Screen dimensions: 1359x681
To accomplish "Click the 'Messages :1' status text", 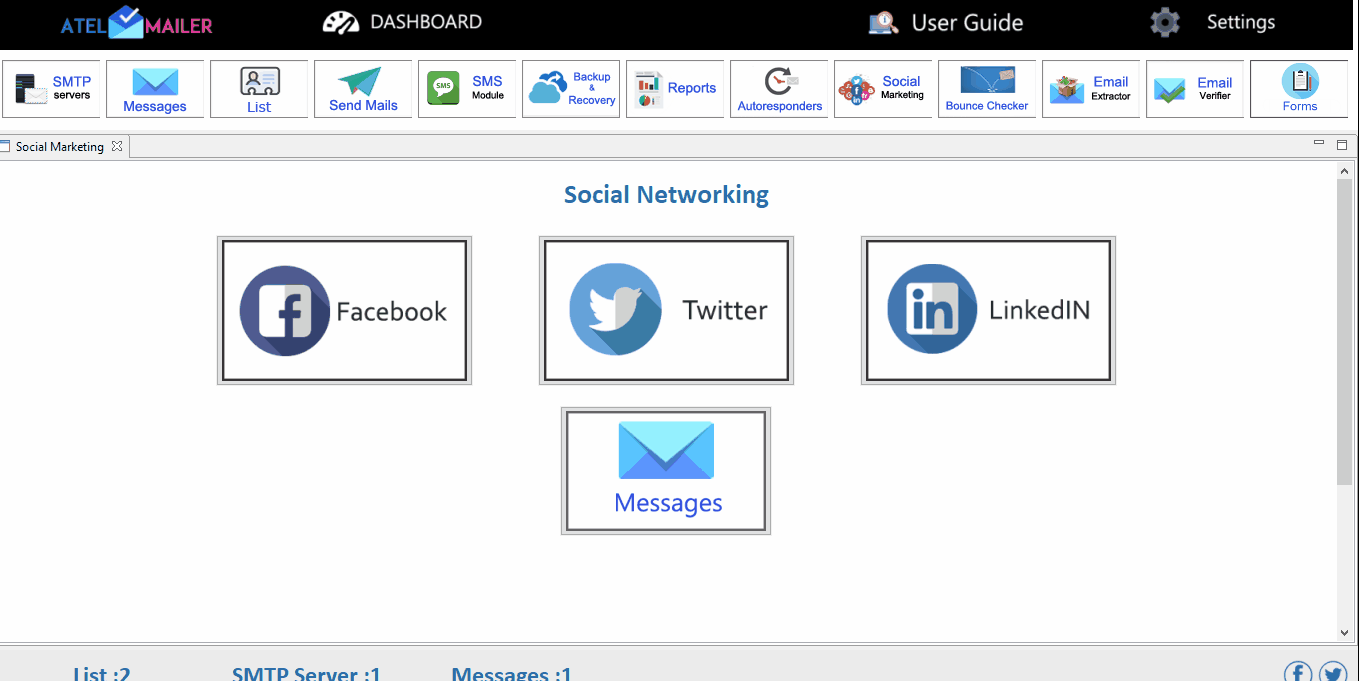I will 511,673.
